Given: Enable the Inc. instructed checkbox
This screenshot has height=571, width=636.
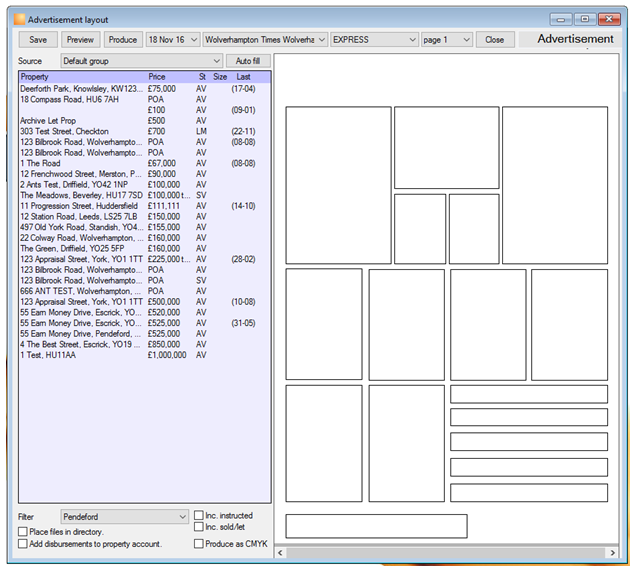Looking at the screenshot, I should [x=198, y=515].
